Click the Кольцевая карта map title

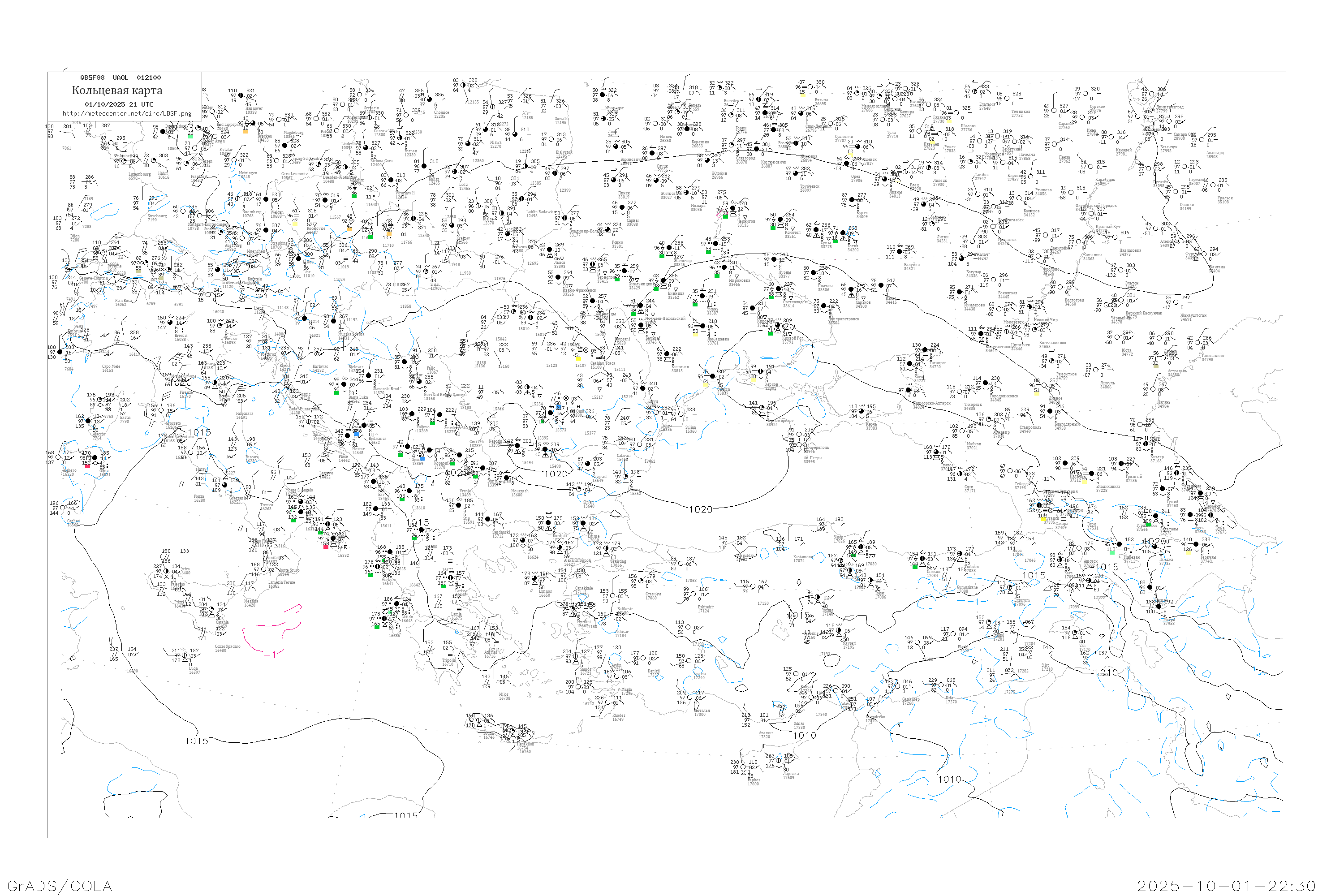click(x=117, y=90)
